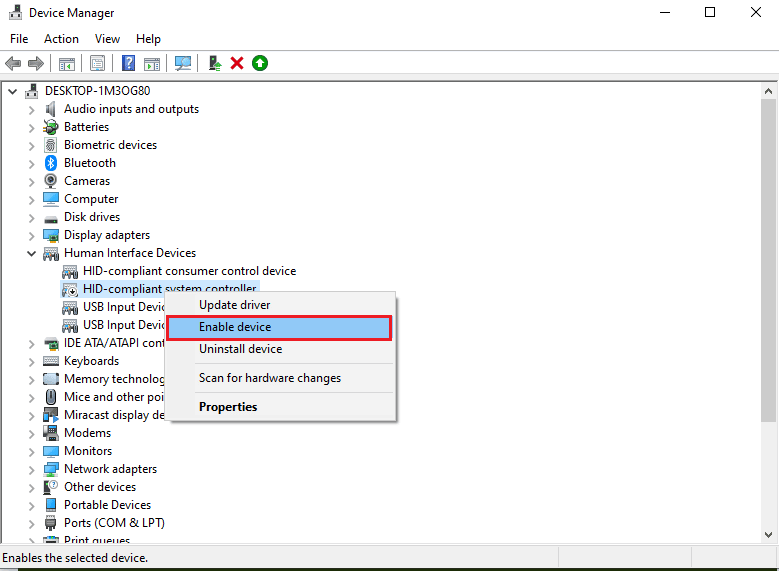Toggle the console tree show/hide icon
779x571 pixels.
pos(67,64)
